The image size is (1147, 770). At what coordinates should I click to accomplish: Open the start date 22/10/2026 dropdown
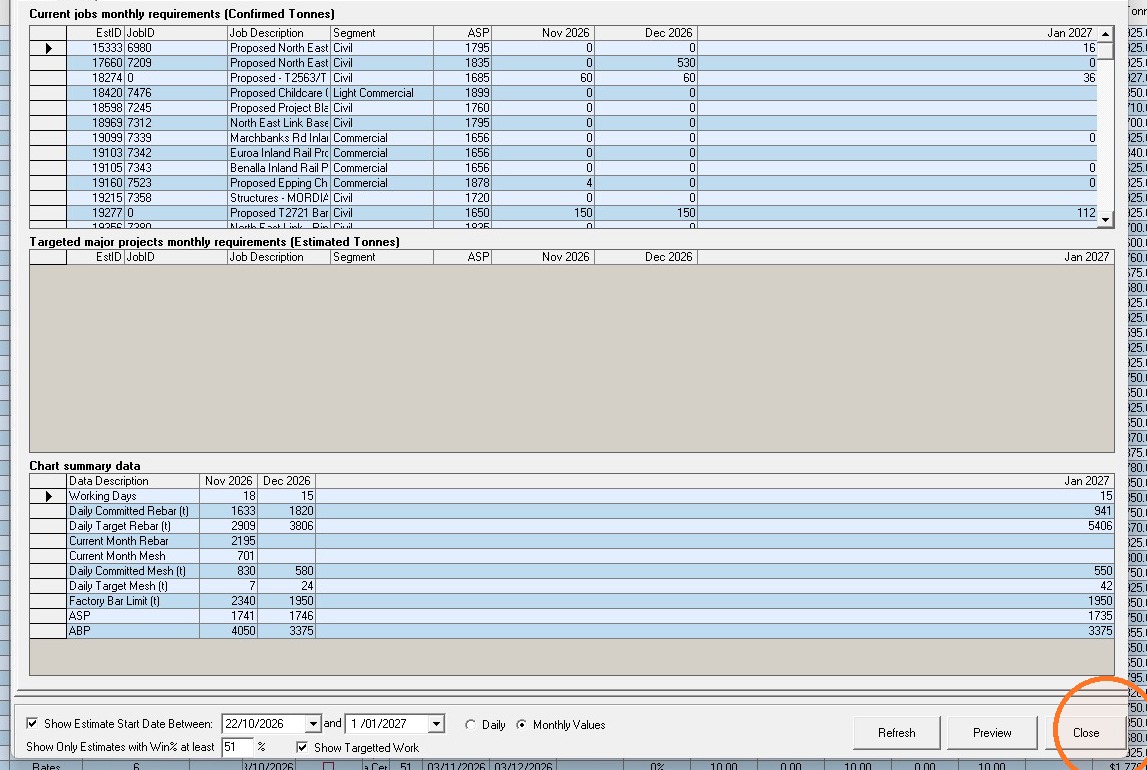pos(313,724)
